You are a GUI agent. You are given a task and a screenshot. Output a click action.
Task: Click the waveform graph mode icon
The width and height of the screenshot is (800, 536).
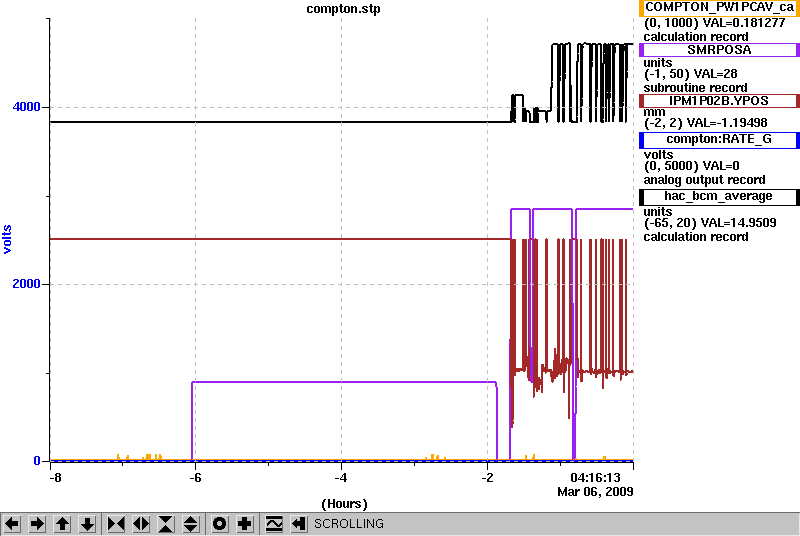tap(274, 524)
